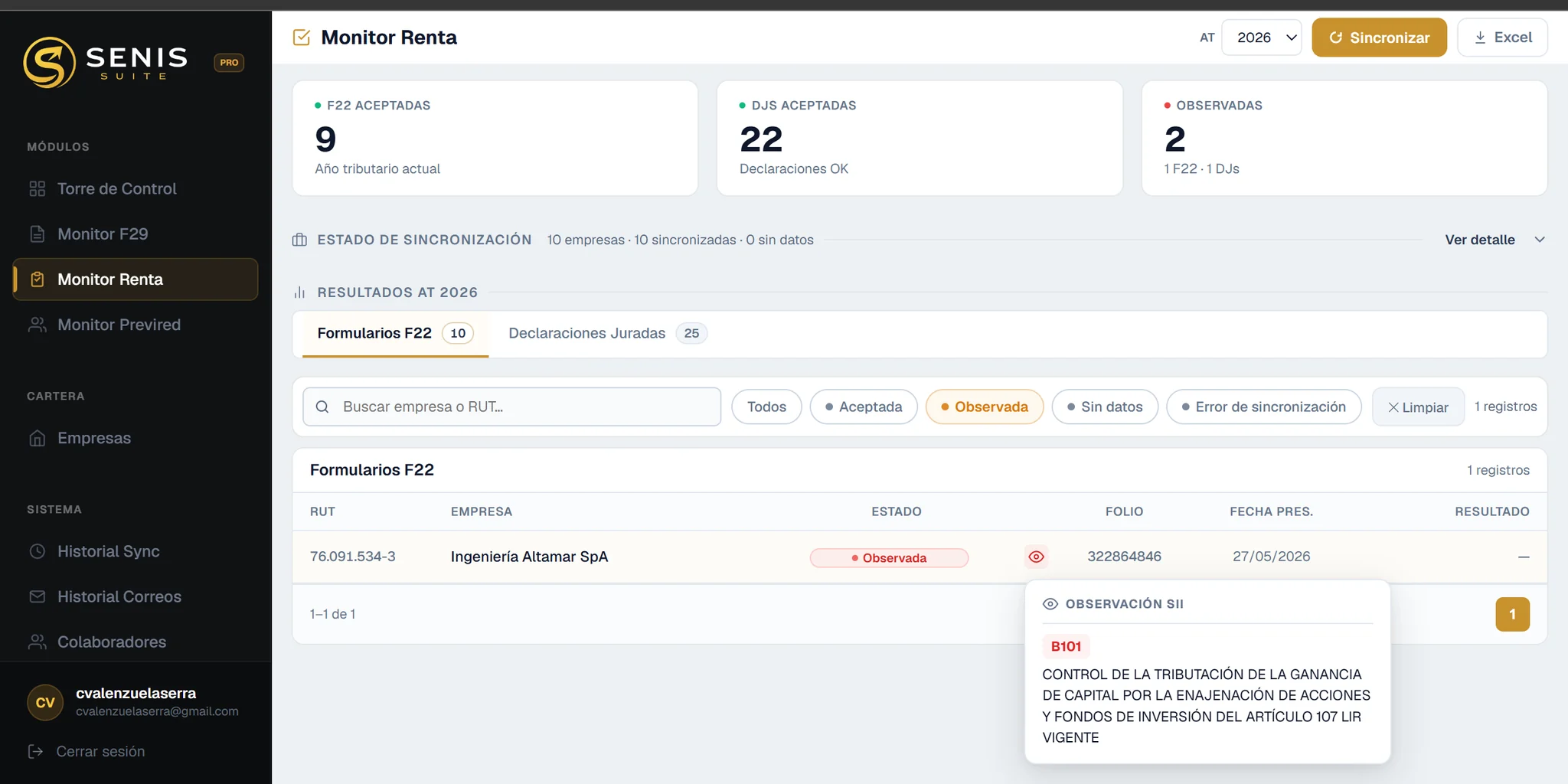The width and height of the screenshot is (1568, 784).
Task: Clear filters with Limpiar button
Action: click(1418, 407)
